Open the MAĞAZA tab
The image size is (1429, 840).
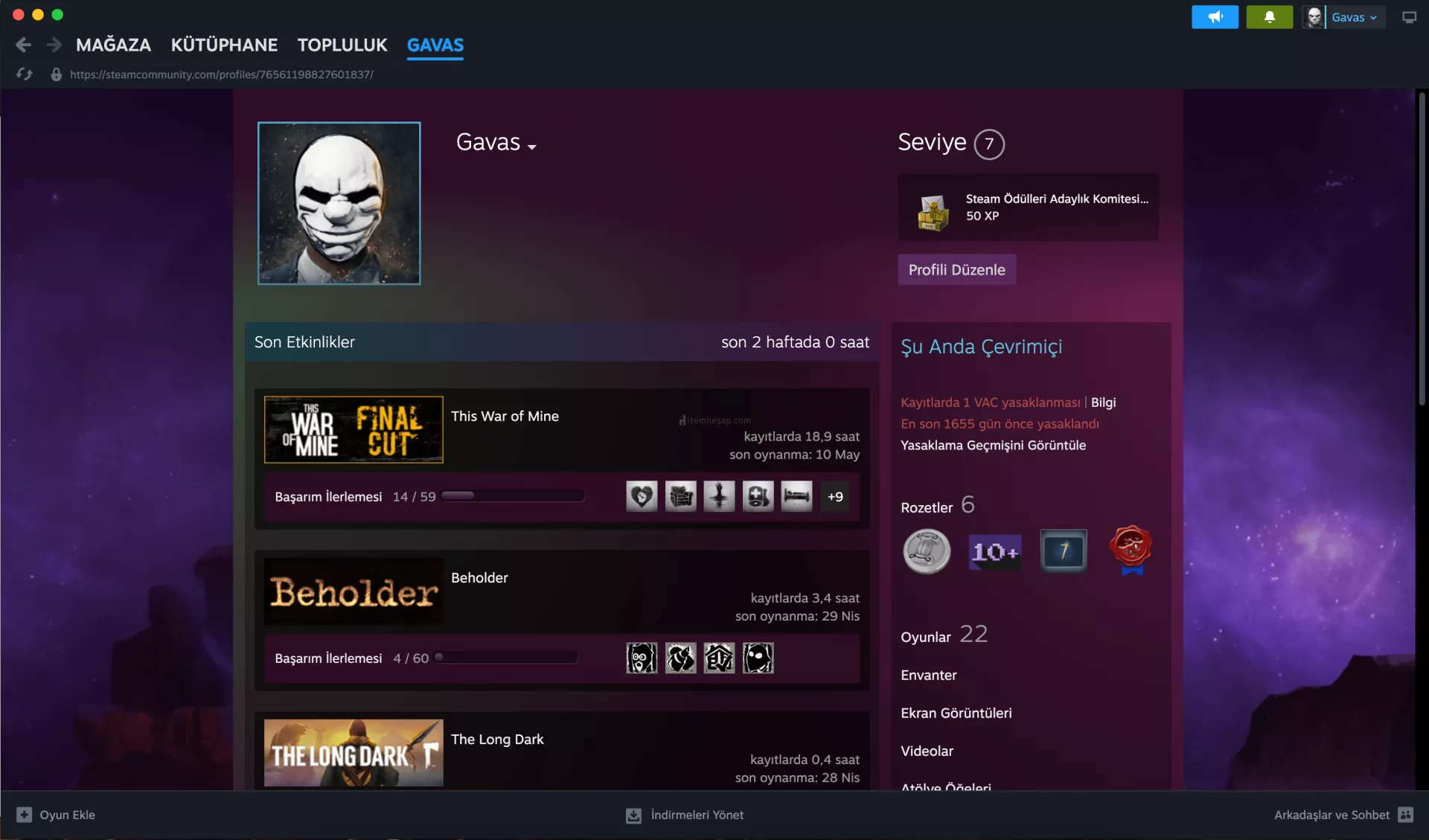pos(113,45)
